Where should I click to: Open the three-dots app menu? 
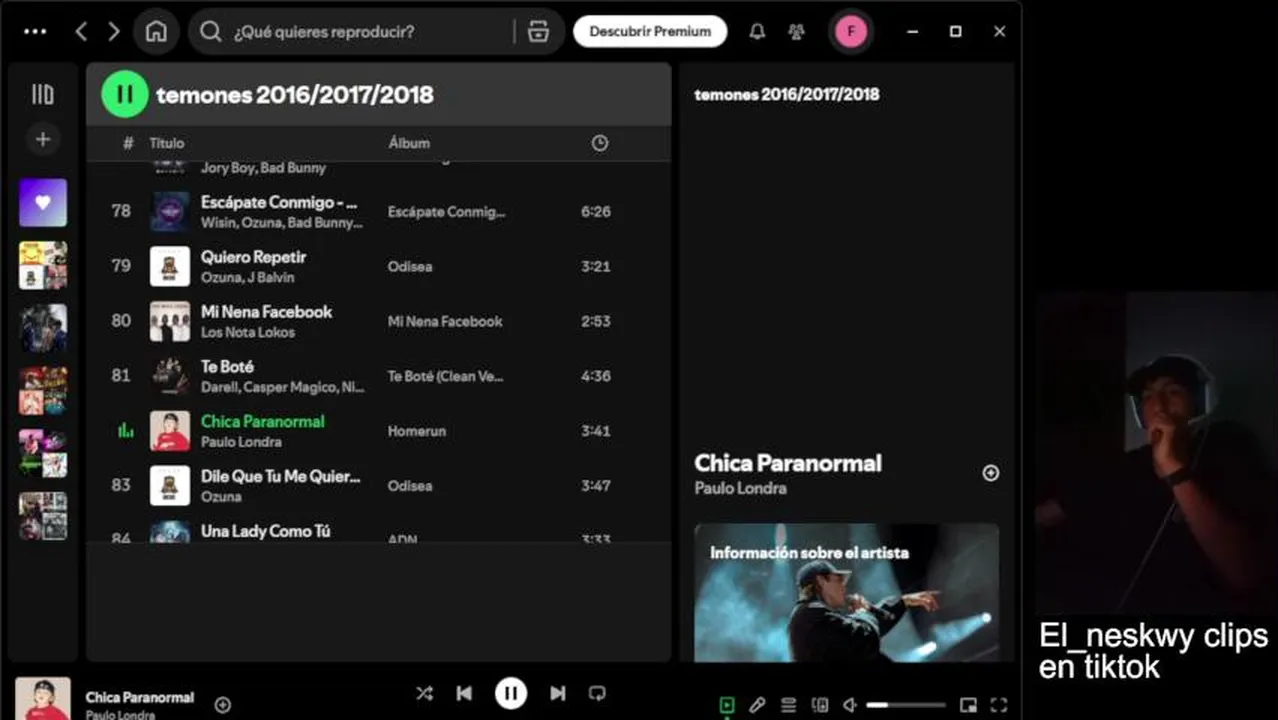pos(35,31)
